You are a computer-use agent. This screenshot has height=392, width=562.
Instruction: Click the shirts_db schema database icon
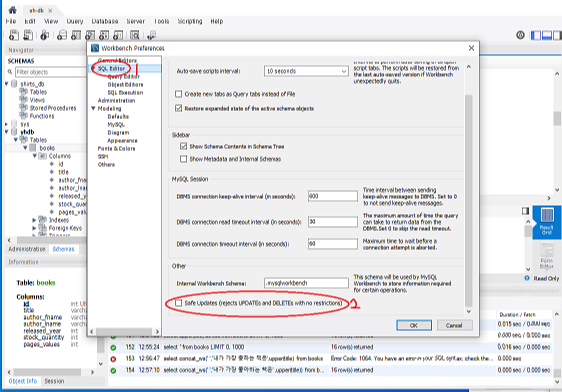14,84
